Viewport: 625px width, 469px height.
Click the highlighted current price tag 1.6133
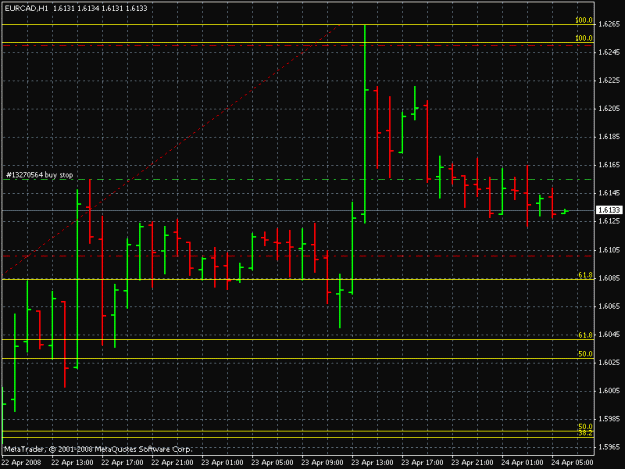609,210
